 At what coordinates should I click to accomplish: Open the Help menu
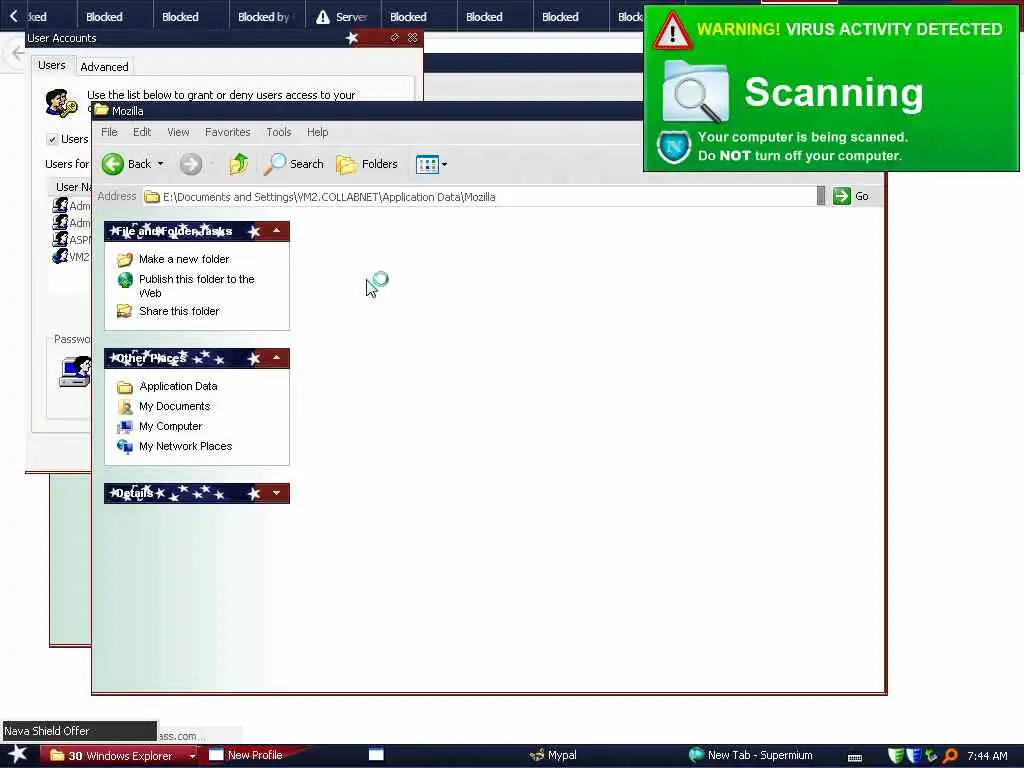pyautogui.click(x=317, y=132)
